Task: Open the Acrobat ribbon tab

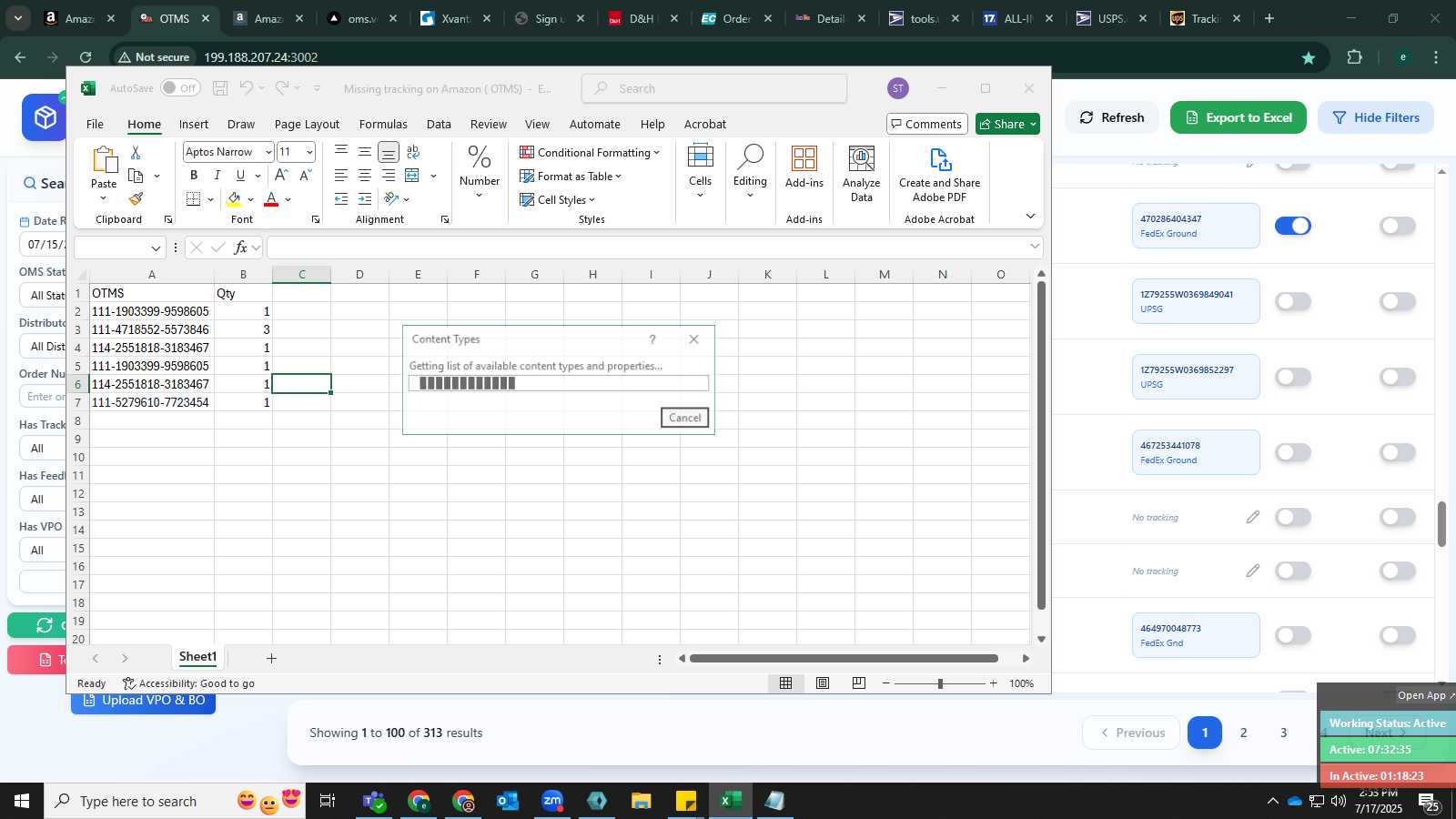Action: [705, 124]
